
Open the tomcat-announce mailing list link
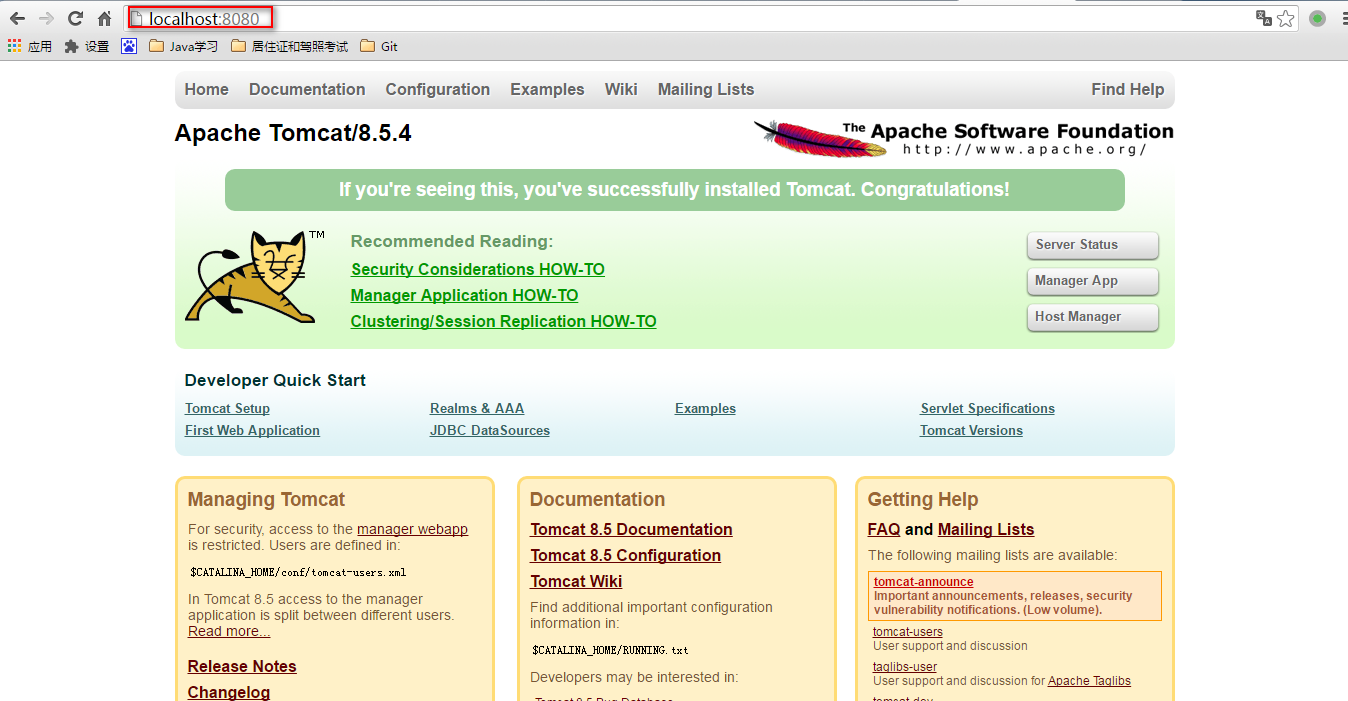coord(923,581)
